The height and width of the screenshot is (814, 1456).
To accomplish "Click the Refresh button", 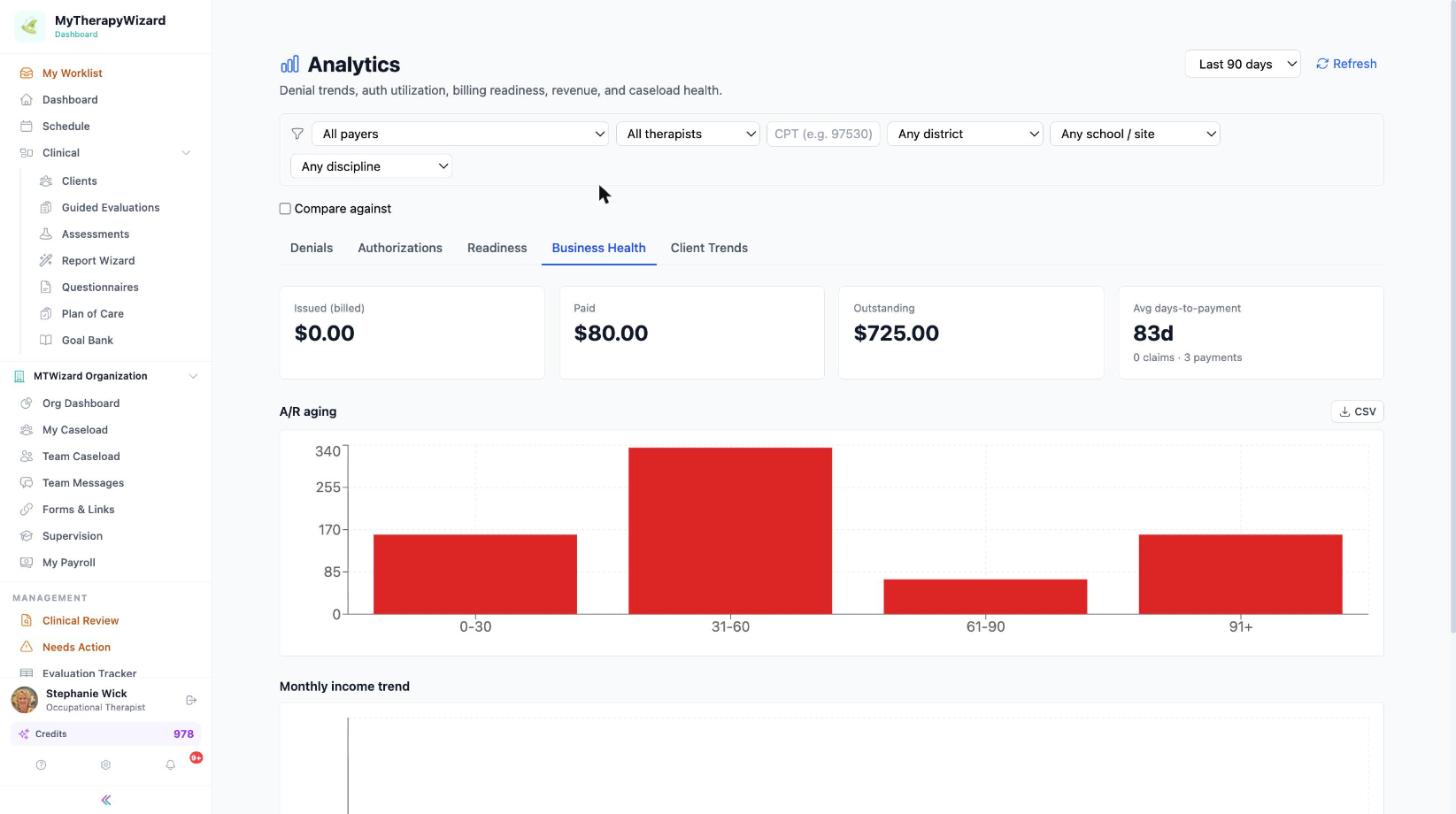I will [x=1346, y=64].
